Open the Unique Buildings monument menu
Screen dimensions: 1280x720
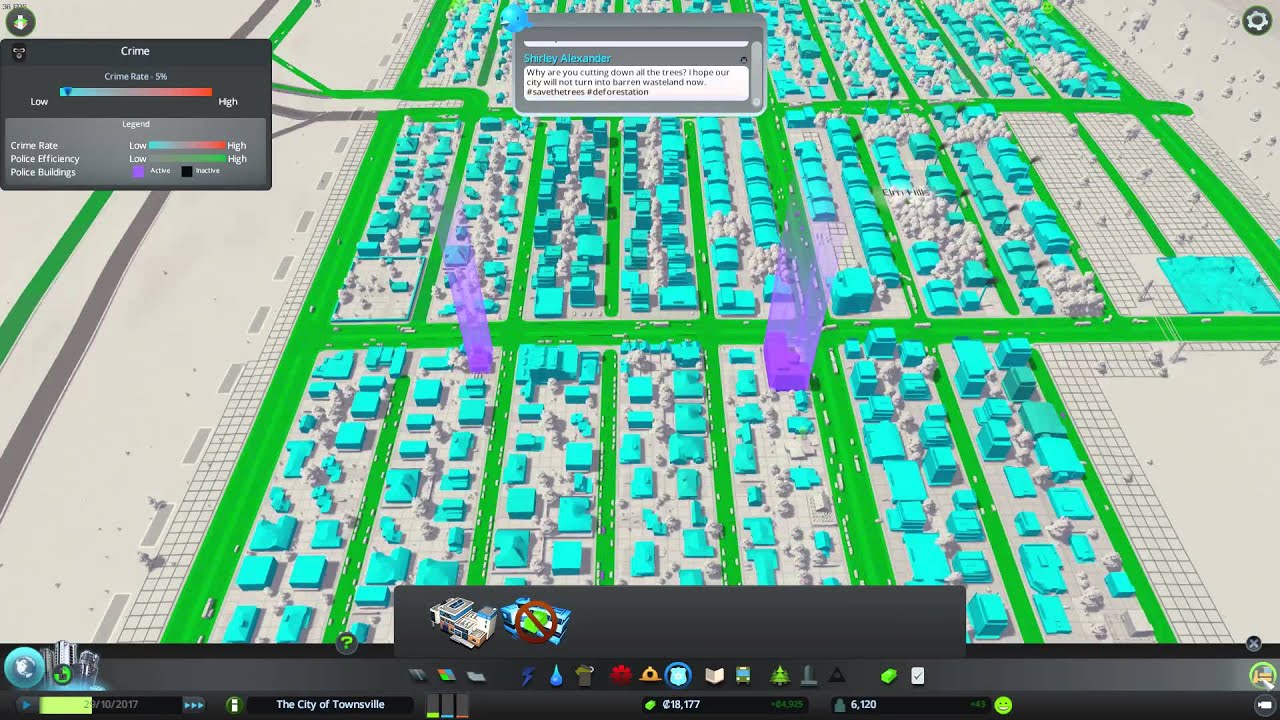coord(808,676)
